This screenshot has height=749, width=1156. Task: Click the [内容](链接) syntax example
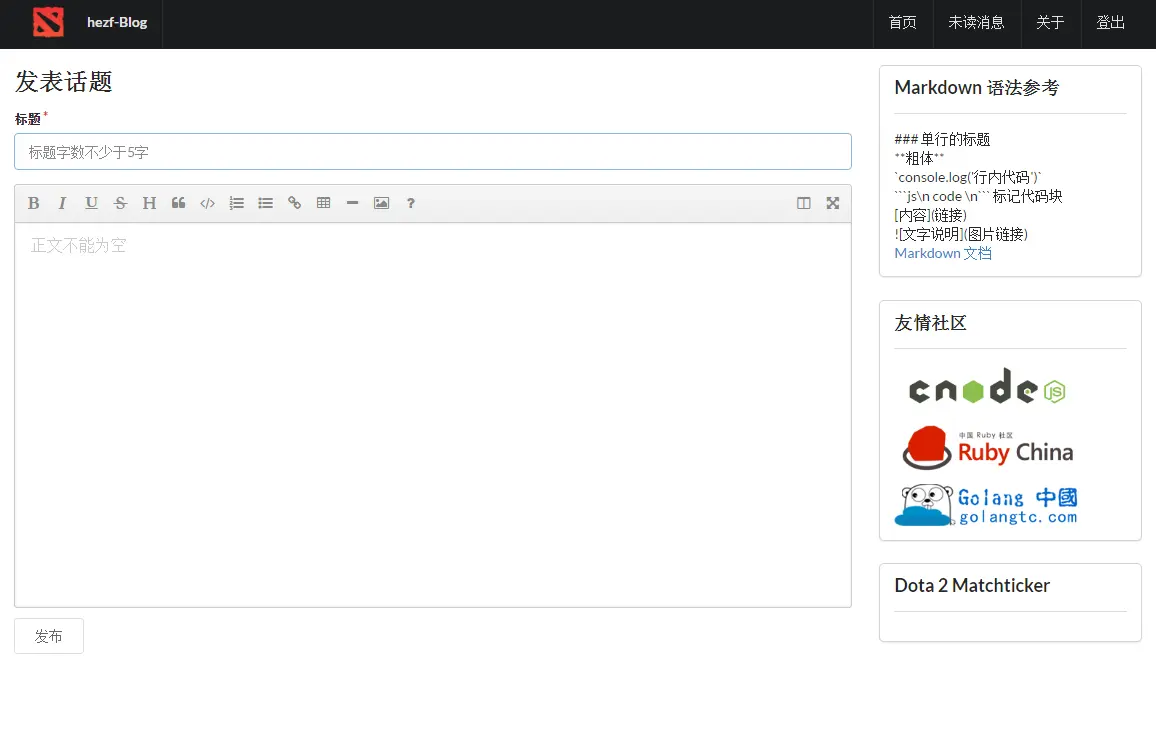pyautogui.click(x=930, y=215)
